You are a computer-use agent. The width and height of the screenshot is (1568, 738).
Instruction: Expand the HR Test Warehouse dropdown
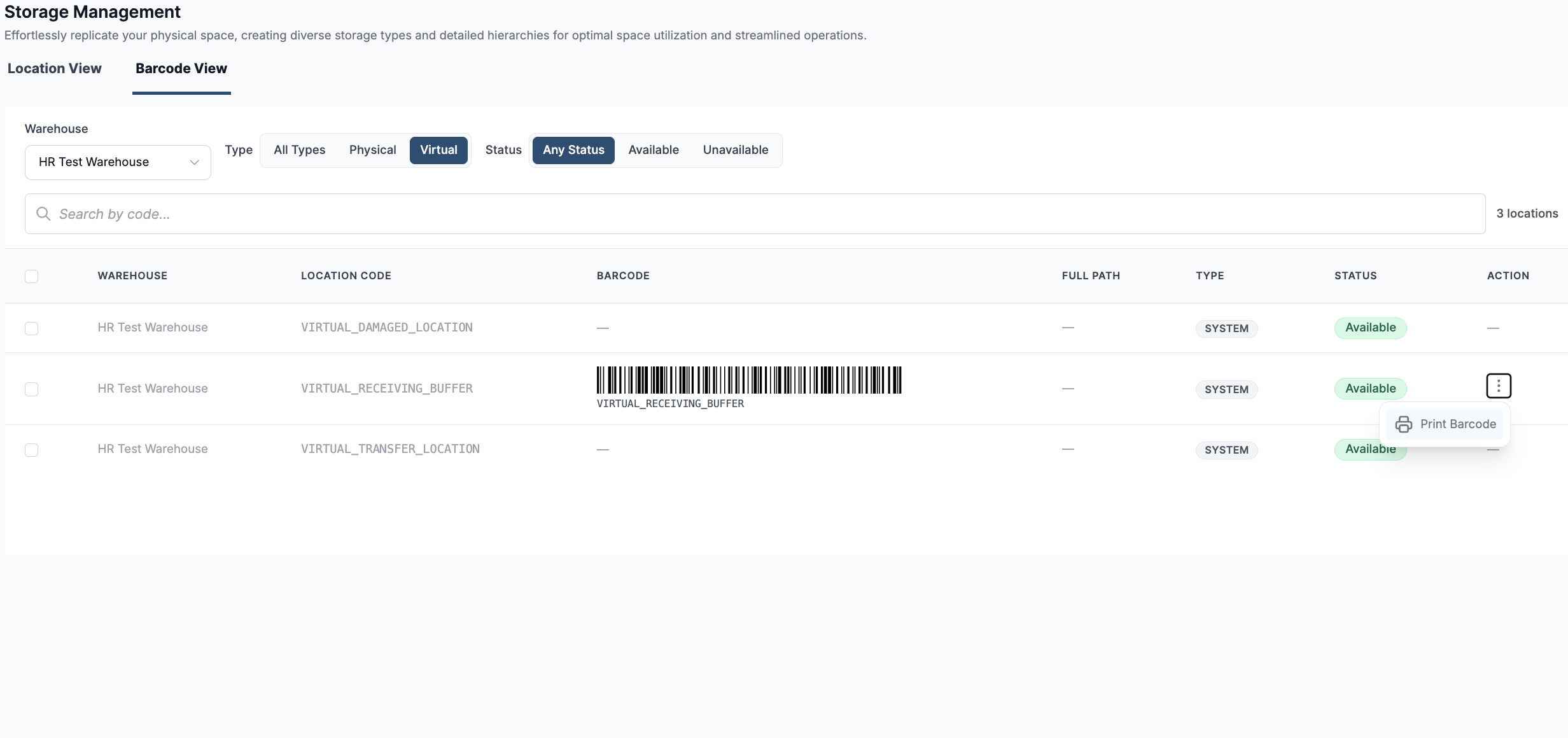click(118, 162)
